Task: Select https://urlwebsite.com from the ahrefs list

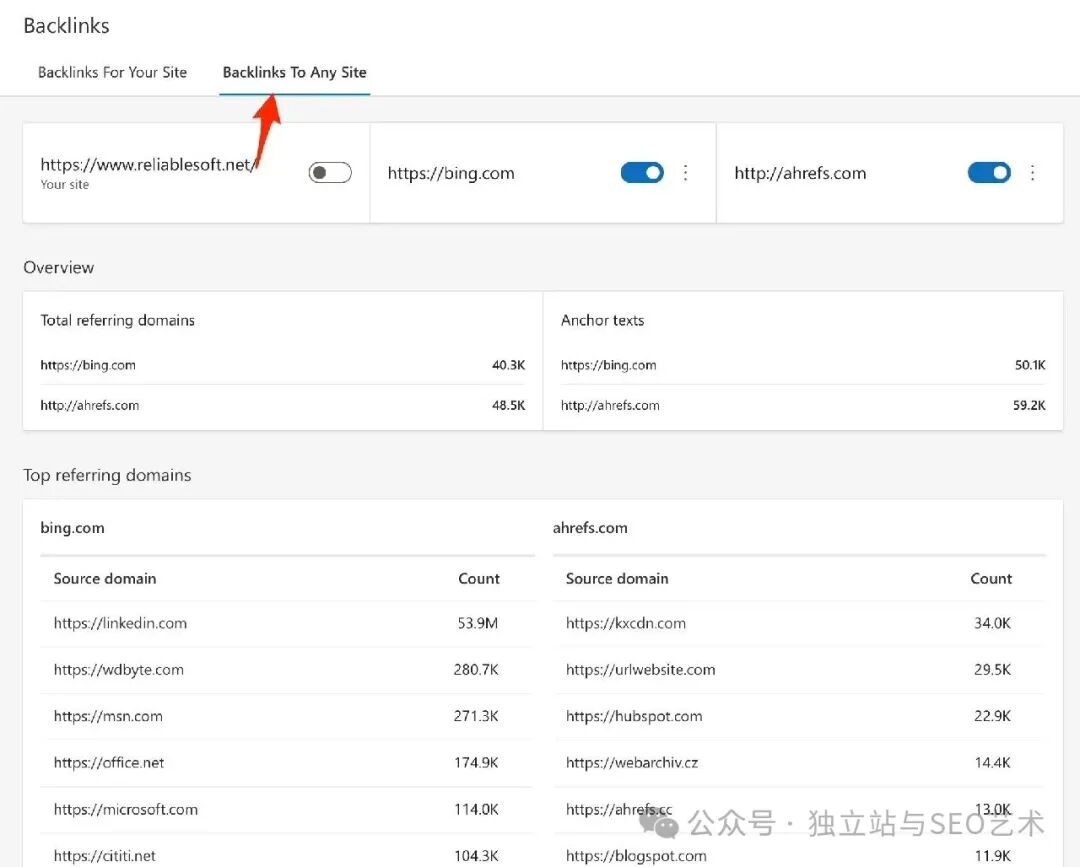Action: (640, 669)
